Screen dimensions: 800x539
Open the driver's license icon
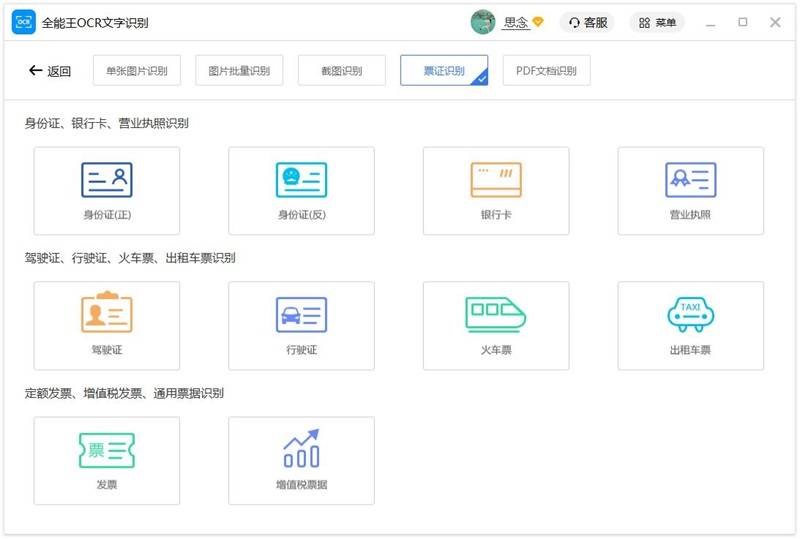107,312
